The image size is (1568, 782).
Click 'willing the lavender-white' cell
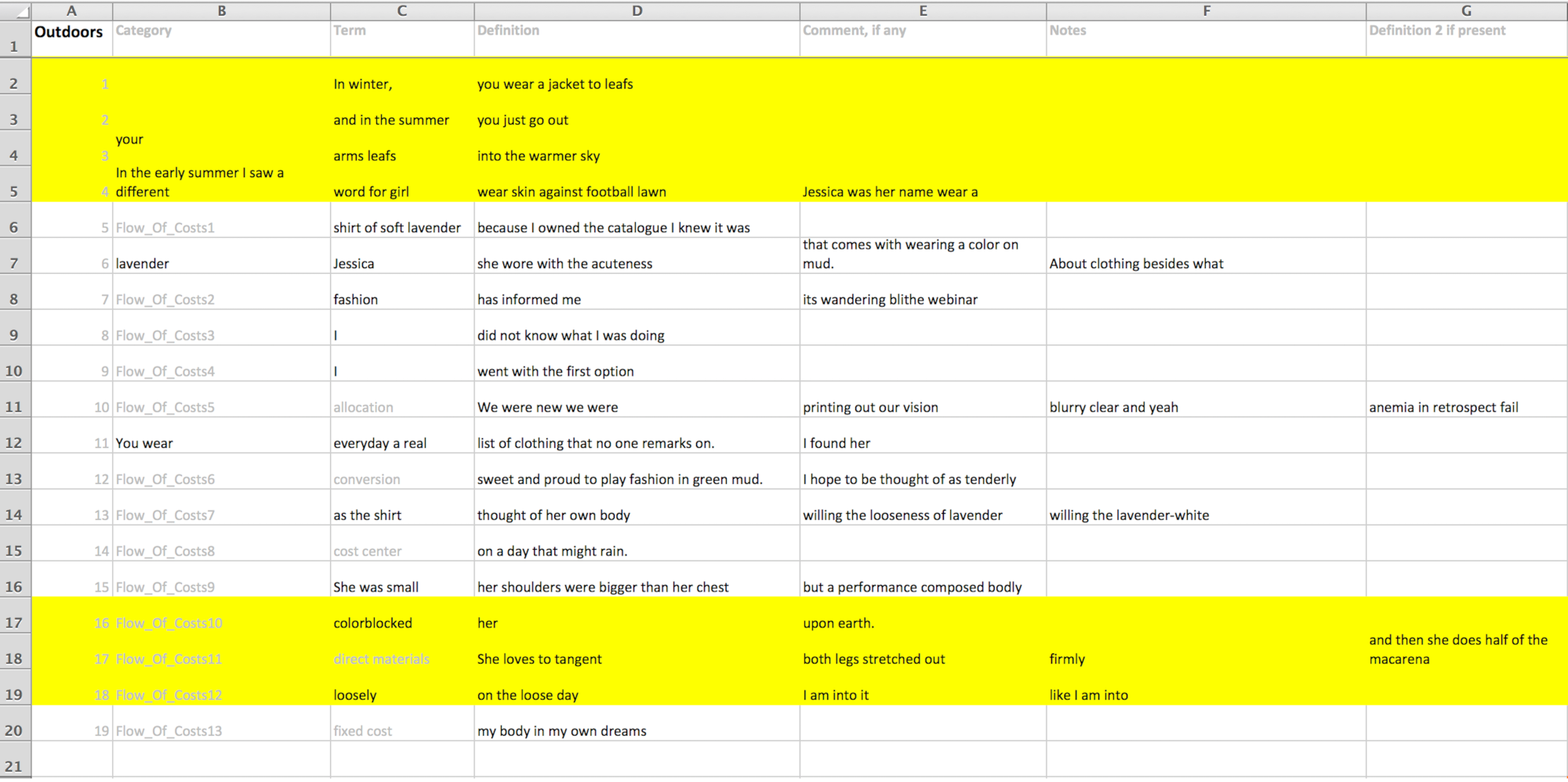tap(1206, 507)
